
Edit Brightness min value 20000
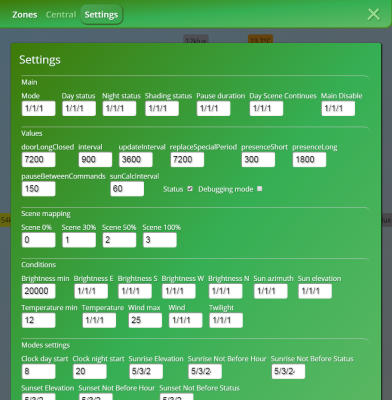(x=38, y=291)
